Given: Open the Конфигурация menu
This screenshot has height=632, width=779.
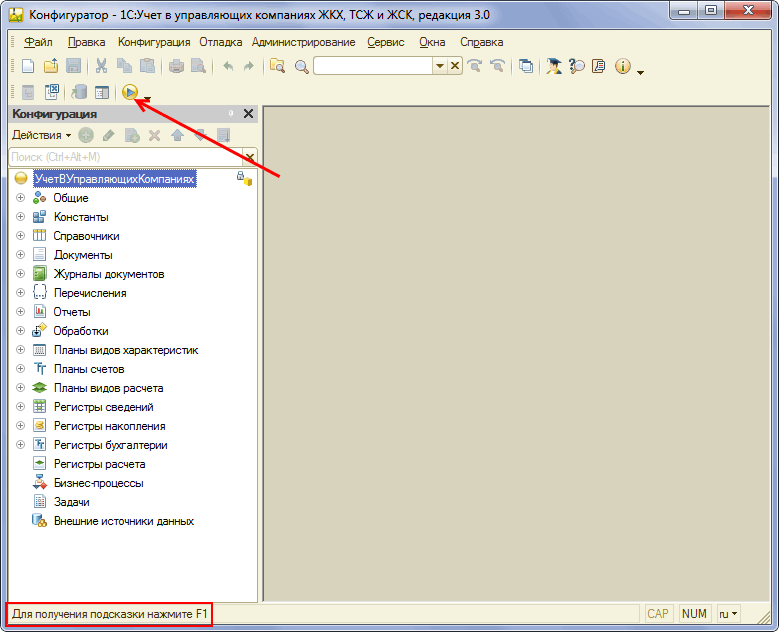Looking at the screenshot, I should (154, 42).
